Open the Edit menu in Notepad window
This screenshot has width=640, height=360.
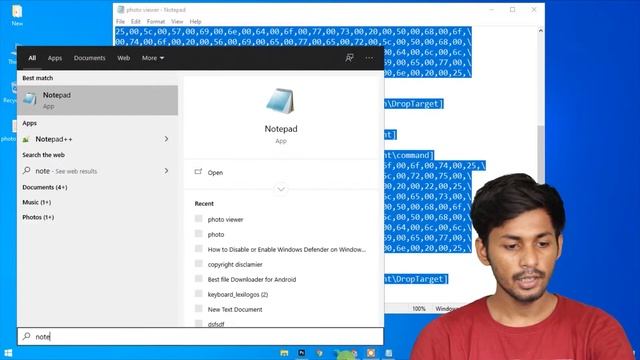(x=136, y=21)
